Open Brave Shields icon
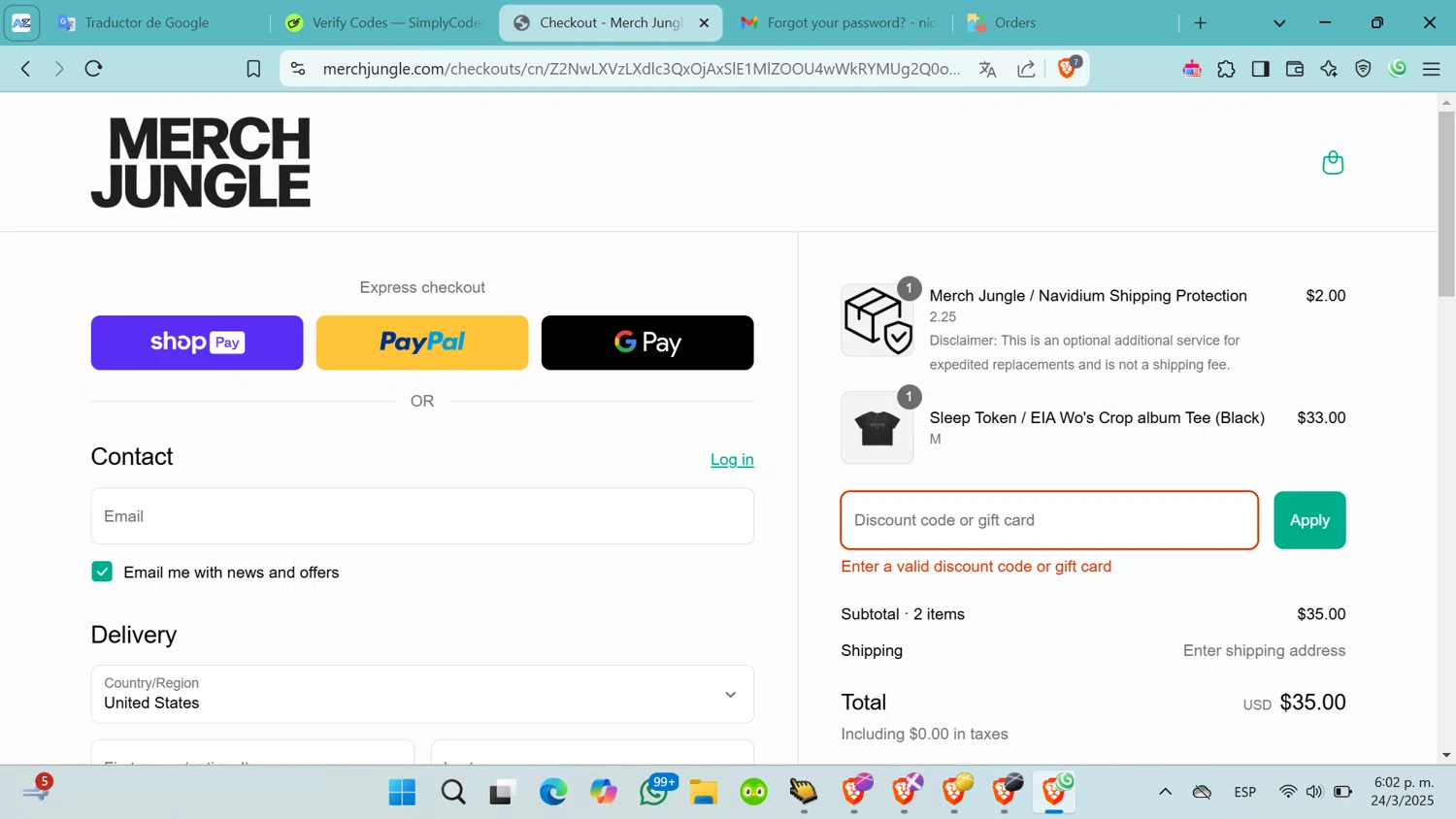1456x819 pixels. 1067,68
